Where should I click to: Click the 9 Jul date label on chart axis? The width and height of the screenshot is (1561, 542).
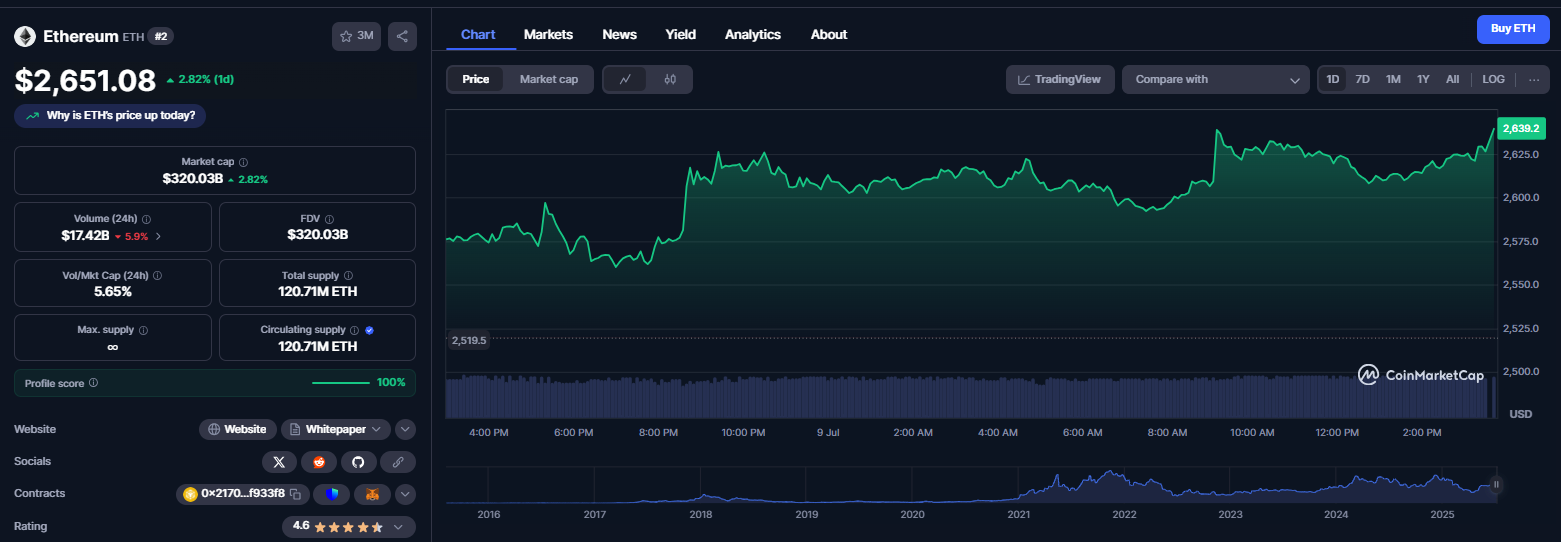827,433
